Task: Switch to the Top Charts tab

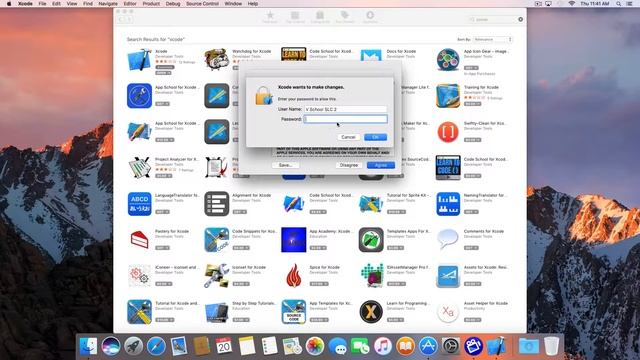Action: coord(295,17)
